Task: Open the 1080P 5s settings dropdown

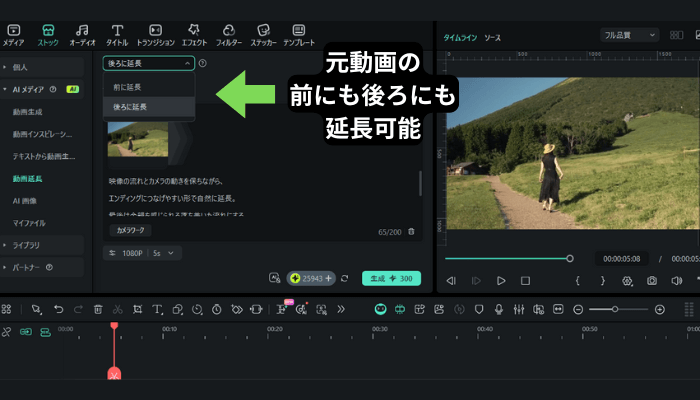Action: tap(144, 253)
